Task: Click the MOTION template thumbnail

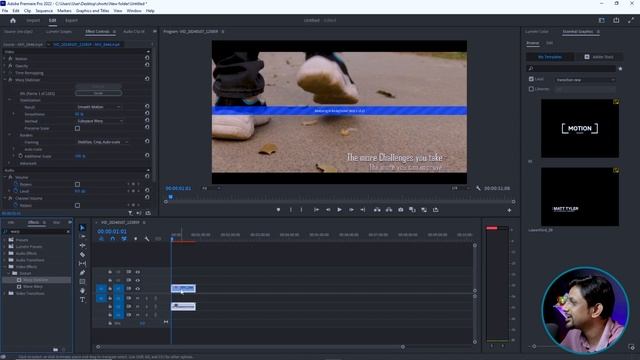Action: [580, 128]
